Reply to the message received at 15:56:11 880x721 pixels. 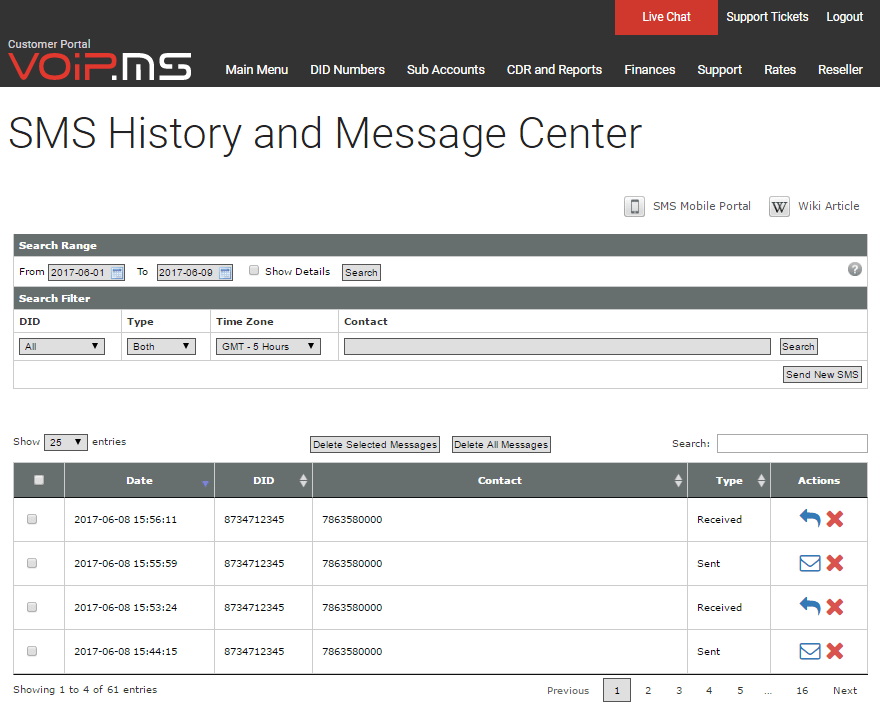pyautogui.click(x=808, y=518)
